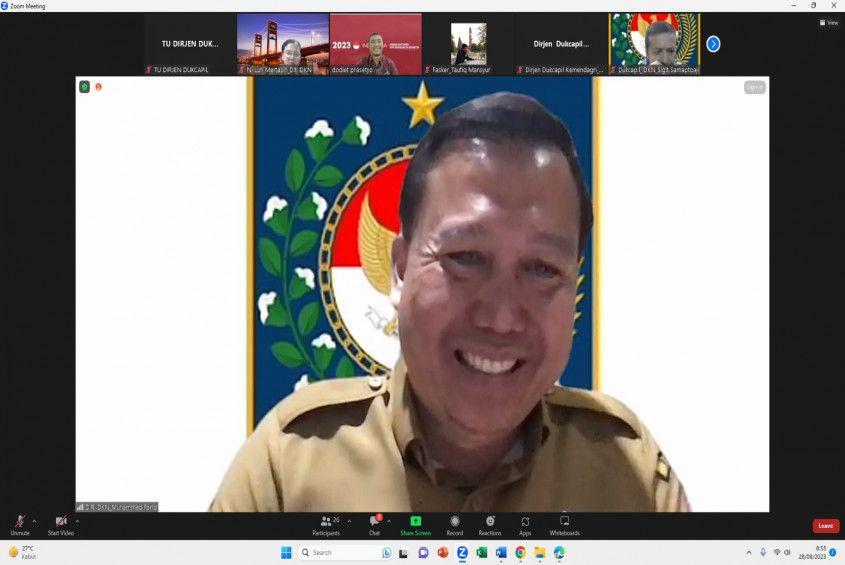Select Dukcapil DKN Sigit participant tile
Viewport: 845px width, 565px height.
[x=654, y=44]
